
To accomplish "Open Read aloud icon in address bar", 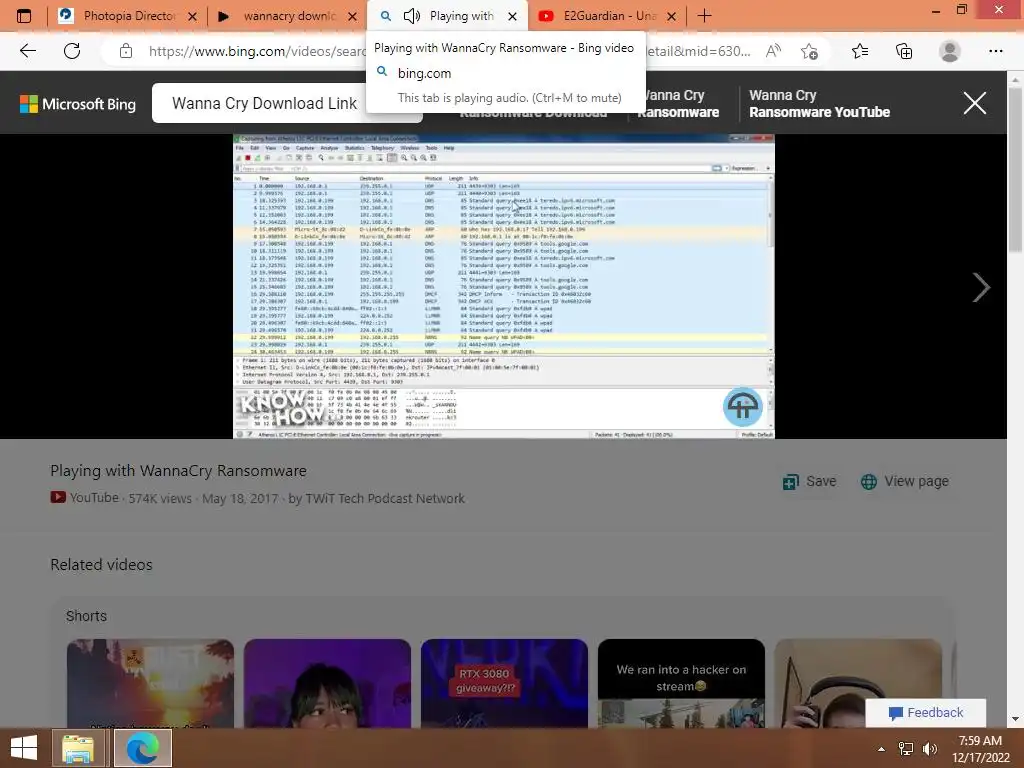I will tap(773, 51).
